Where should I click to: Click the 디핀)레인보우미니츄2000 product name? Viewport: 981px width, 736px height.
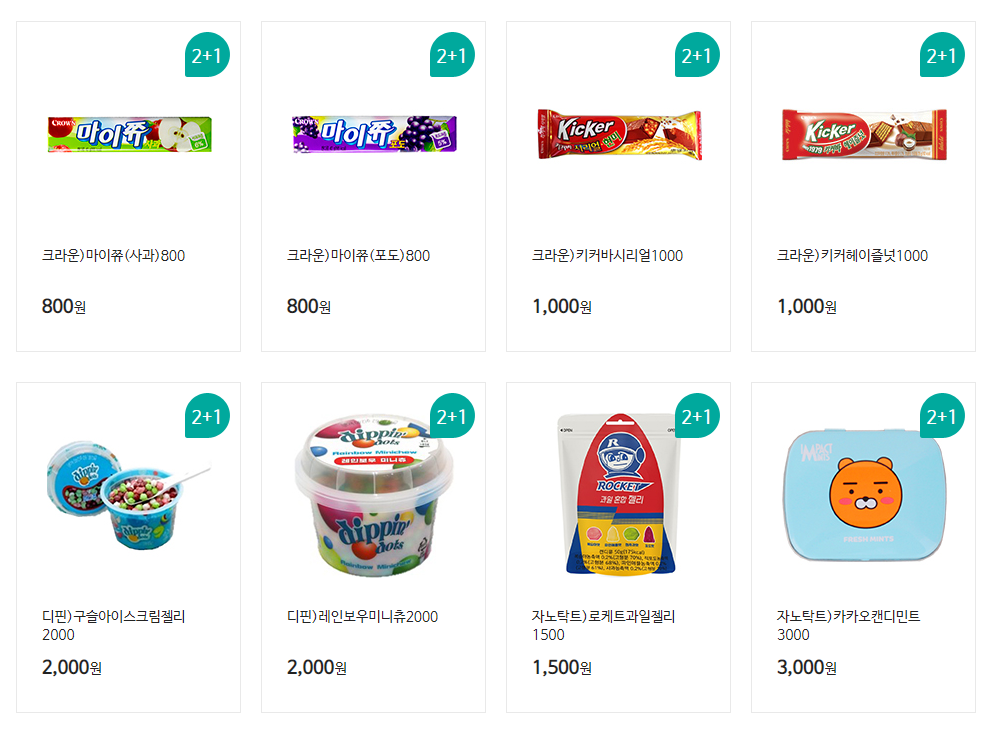[362, 616]
